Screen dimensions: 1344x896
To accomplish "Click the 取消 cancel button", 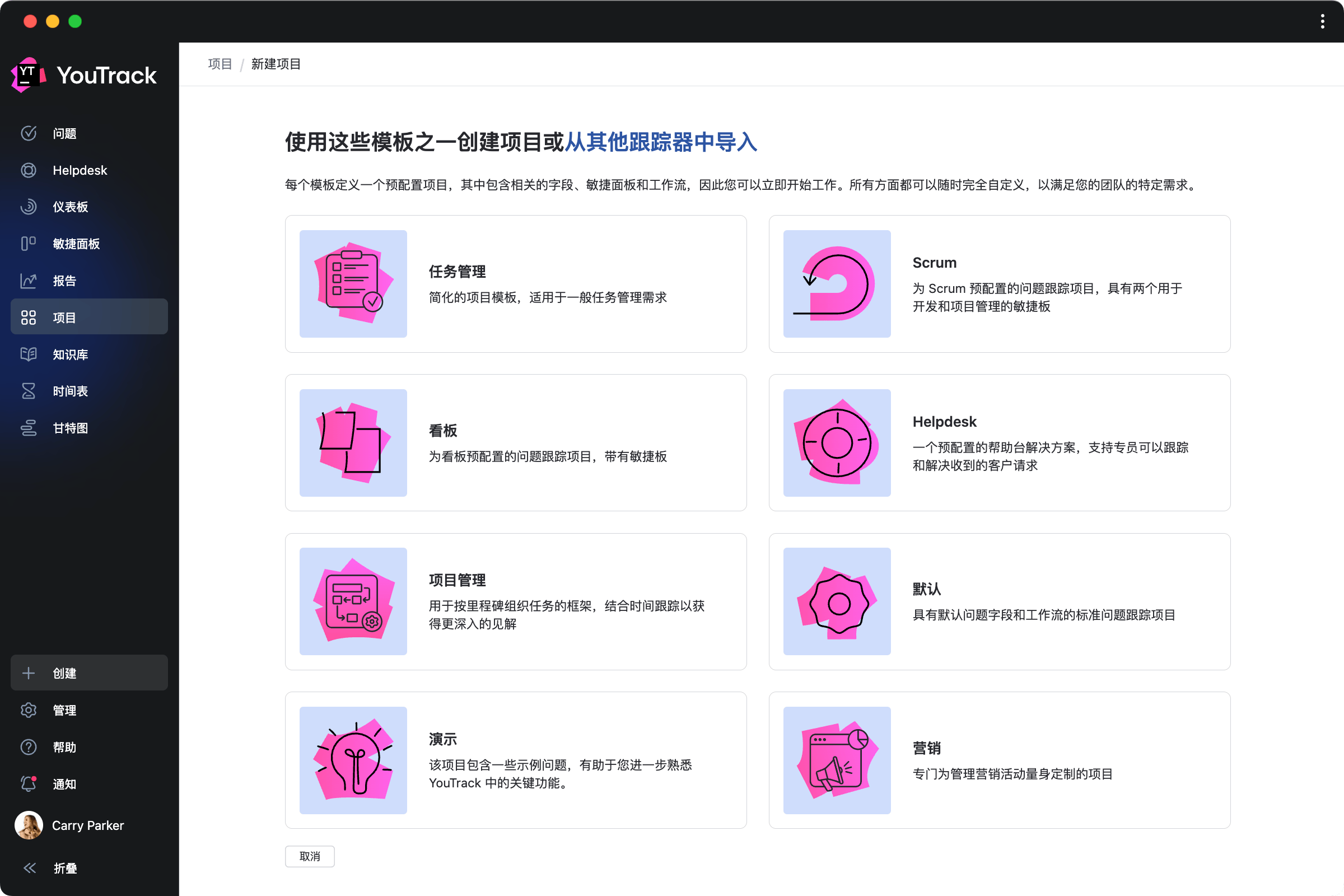I will [x=310, y=856].
